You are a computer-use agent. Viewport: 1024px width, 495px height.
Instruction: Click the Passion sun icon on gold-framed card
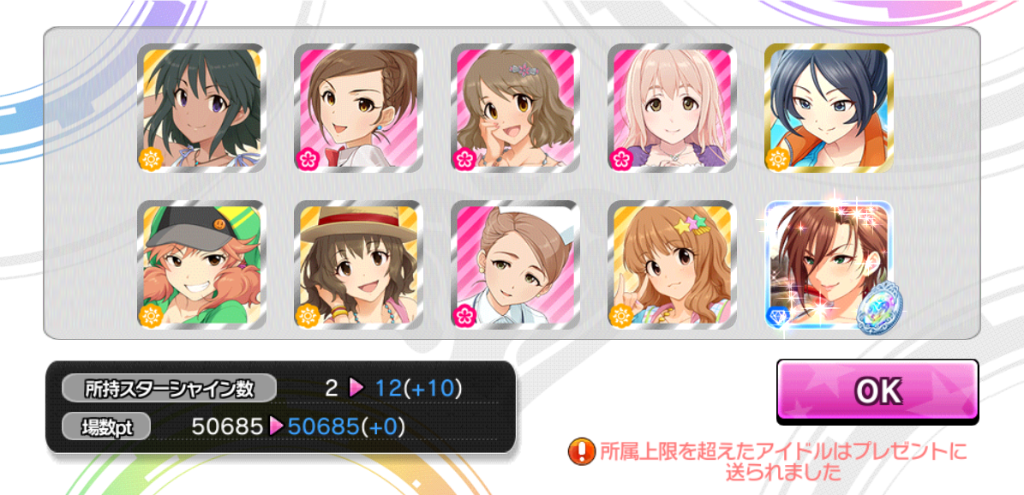click(777, 159)
